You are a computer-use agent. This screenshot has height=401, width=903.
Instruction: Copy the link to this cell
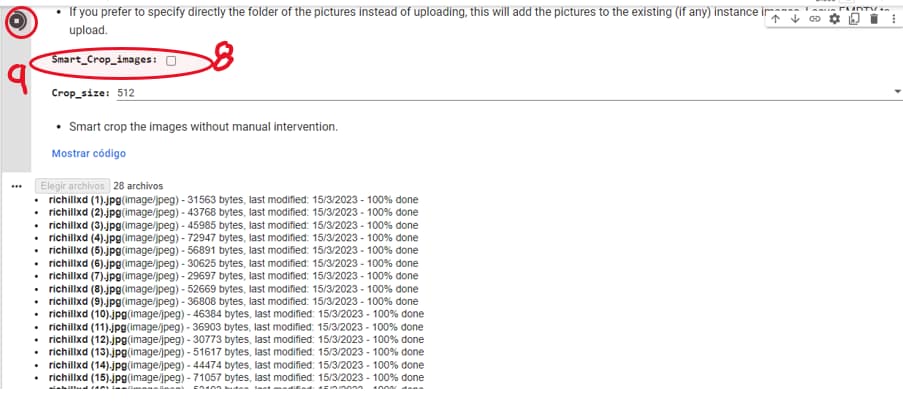pos(813,20)
